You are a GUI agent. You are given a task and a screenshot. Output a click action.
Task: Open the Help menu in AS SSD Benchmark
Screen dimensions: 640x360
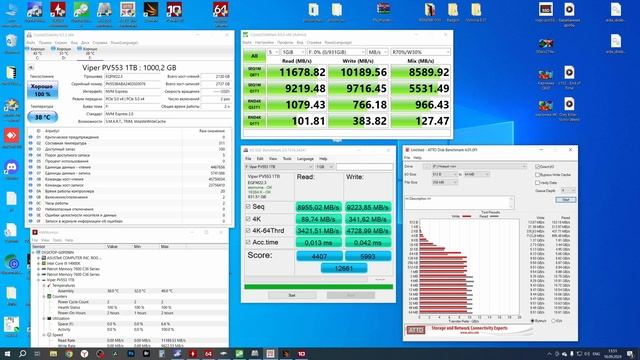click(323, 159)
